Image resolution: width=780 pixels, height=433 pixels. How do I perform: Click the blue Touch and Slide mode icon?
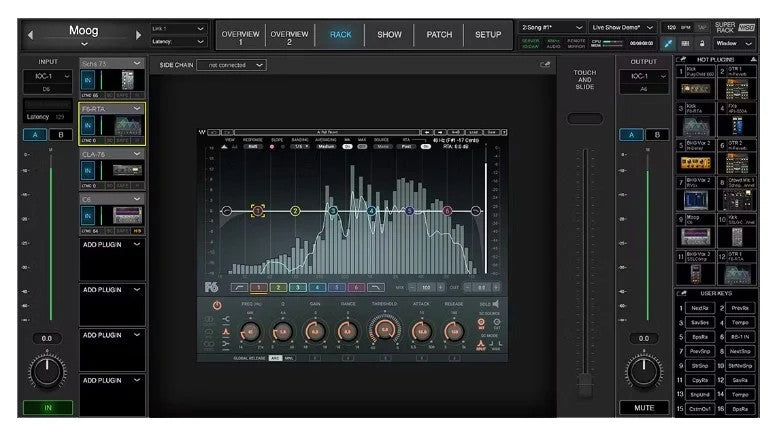click(668, 43)
